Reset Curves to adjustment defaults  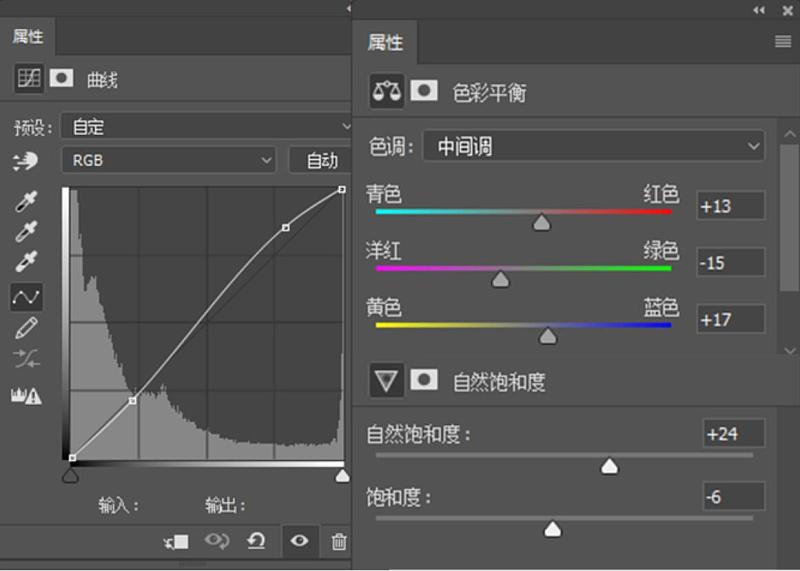tap(256, 540)
